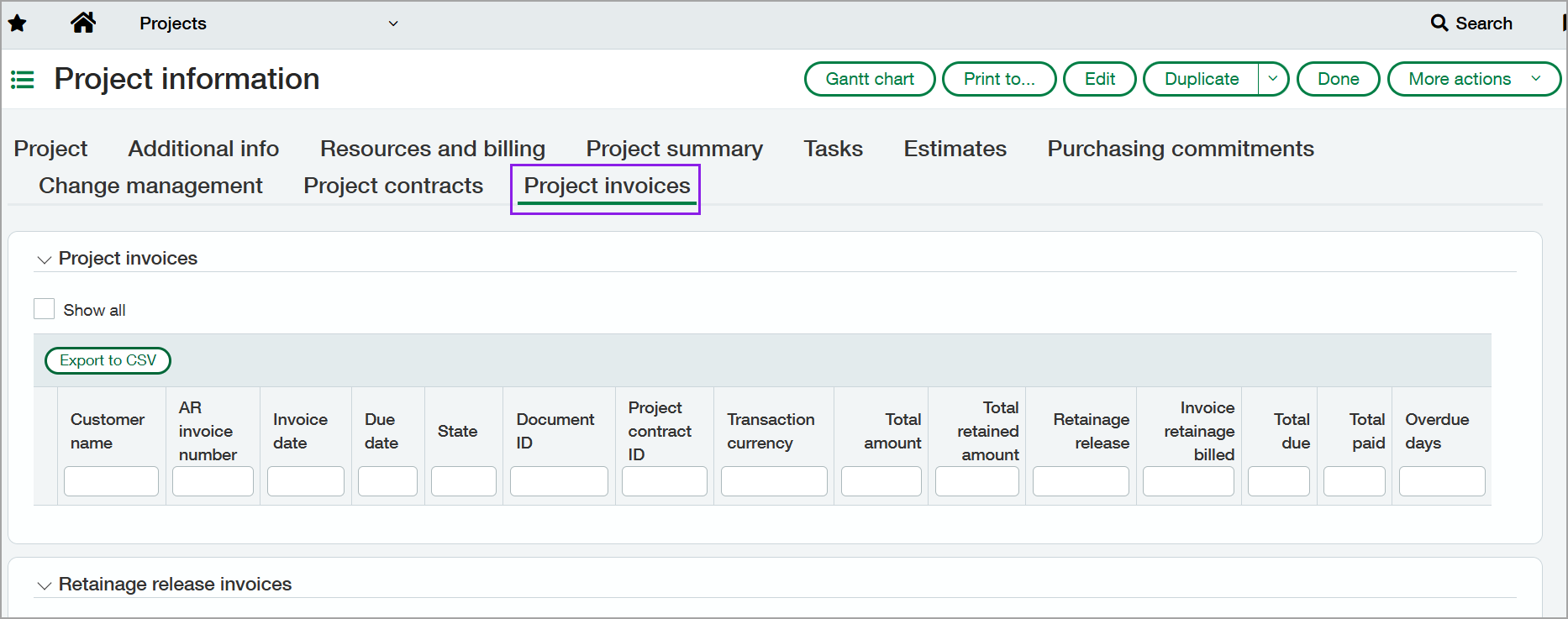The image size is (1568, 619).
Task: Open the green list menu icon
Action: pyautogui.click(x=23, y=80)
